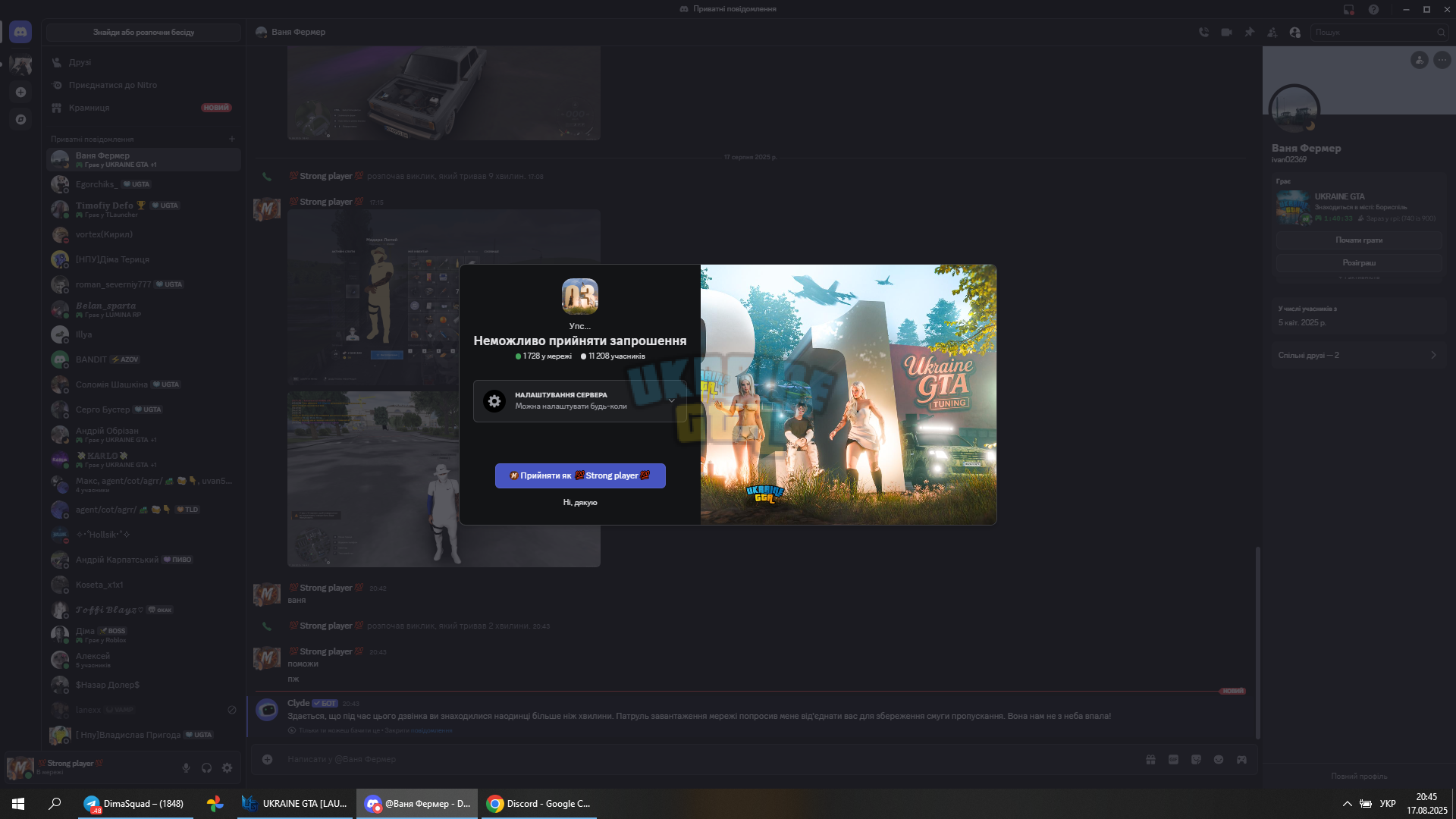Add friends to the DM icon
The width and height of the screenshot is (1456, 819).
tap(1272, 32)
